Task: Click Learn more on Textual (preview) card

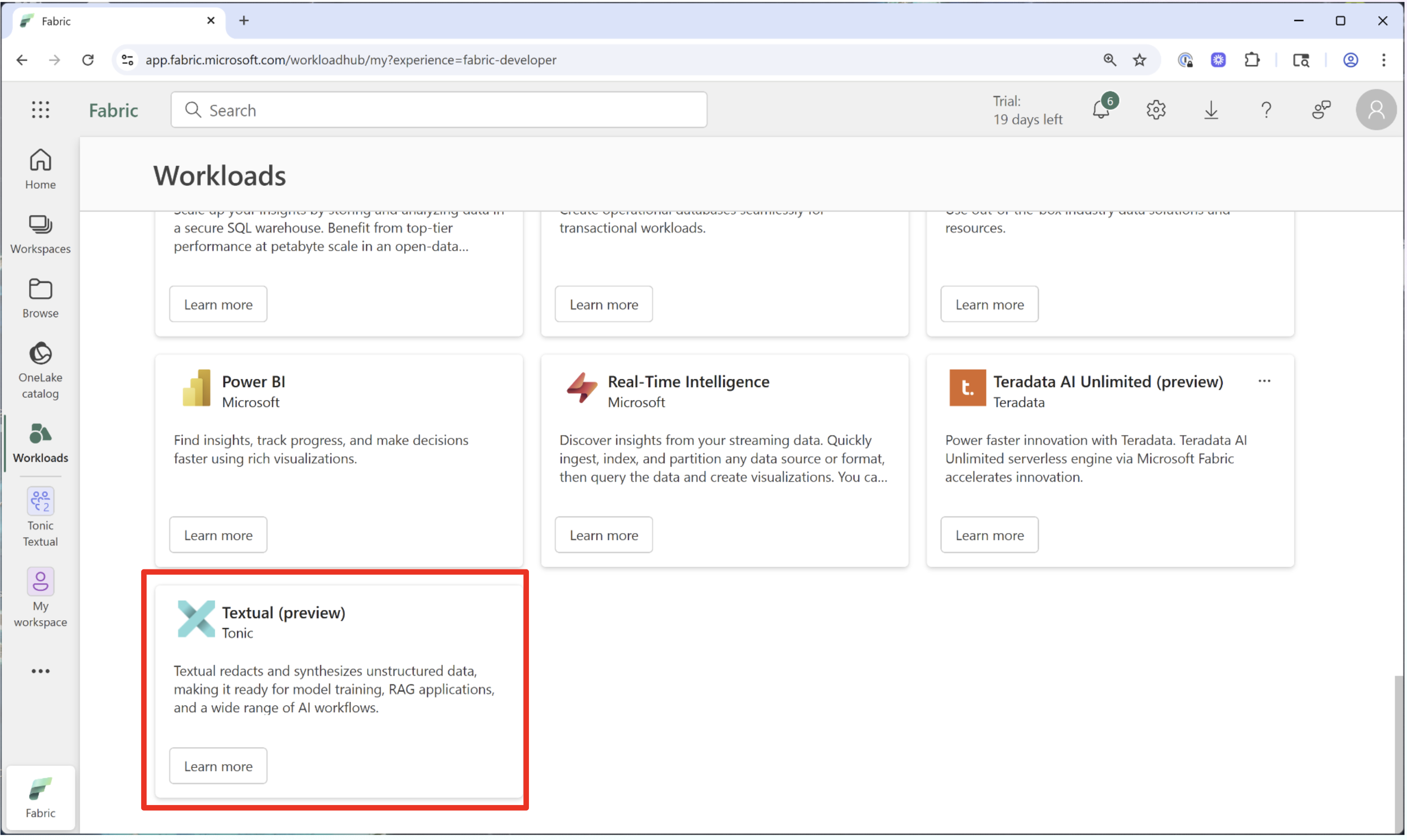Action: tap(218, 767)
